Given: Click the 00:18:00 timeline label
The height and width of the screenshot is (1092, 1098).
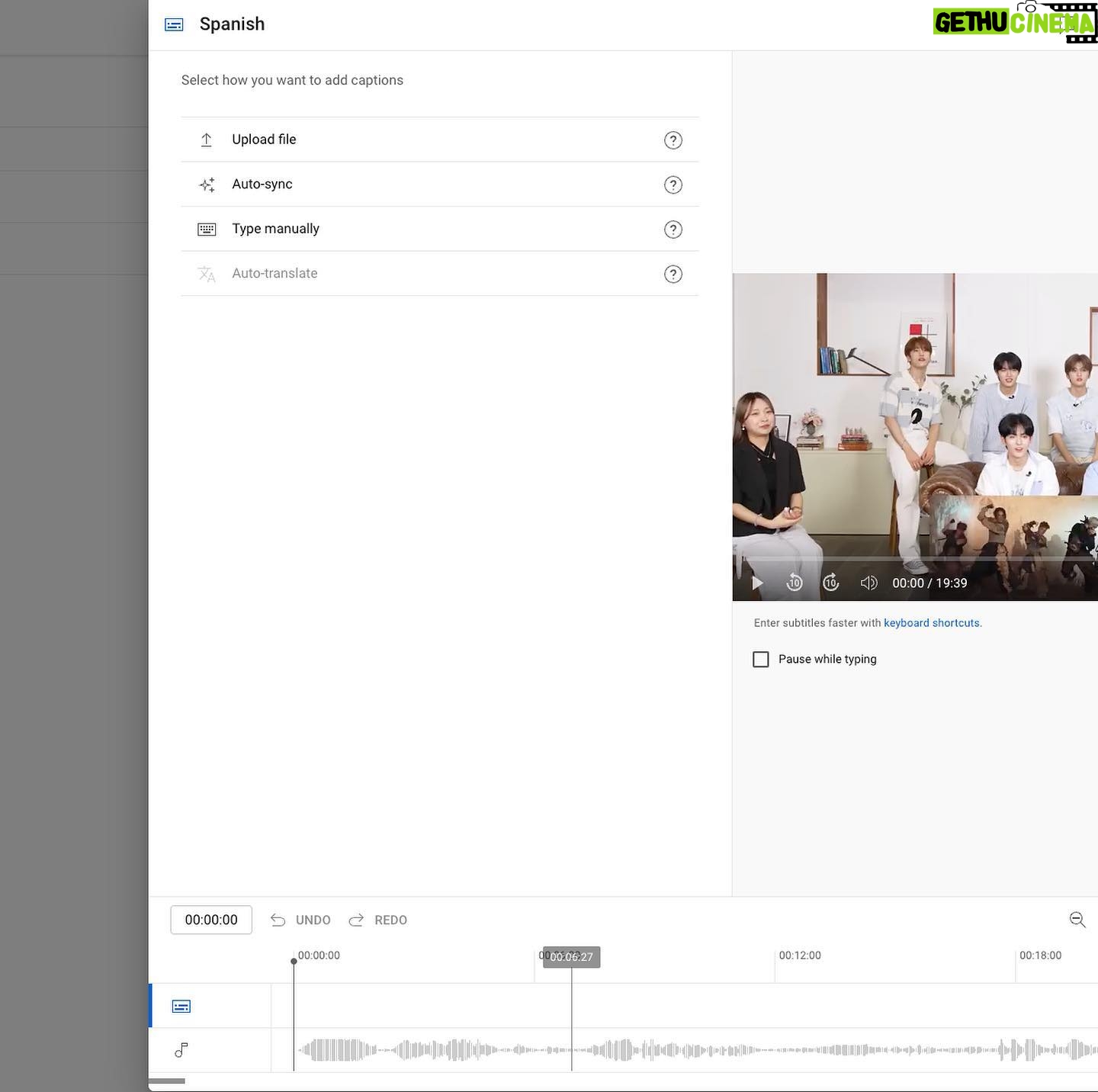Looking at the screenshot, I should coord(1040,955).
